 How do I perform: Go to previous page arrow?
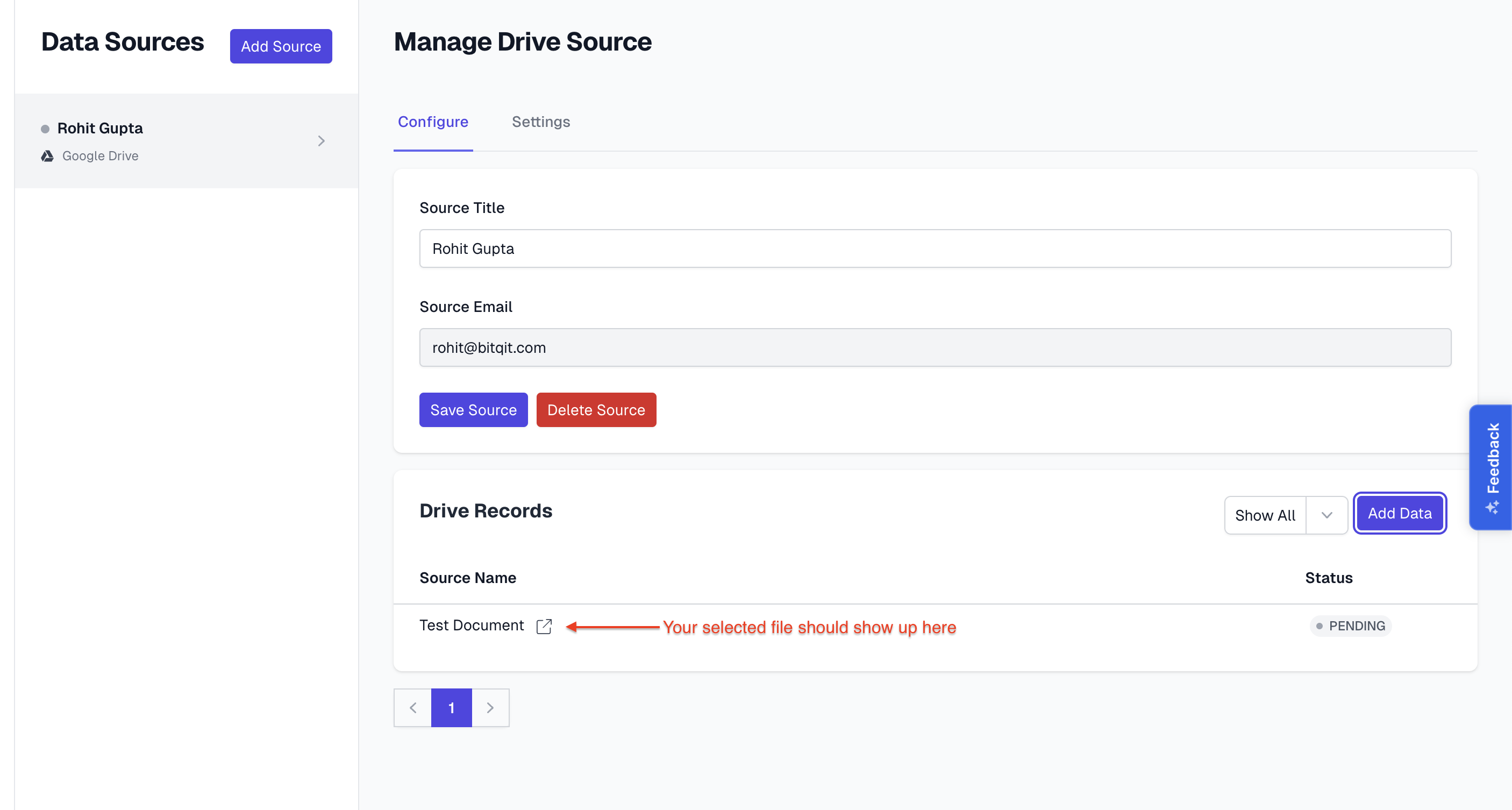click(412, 708)
